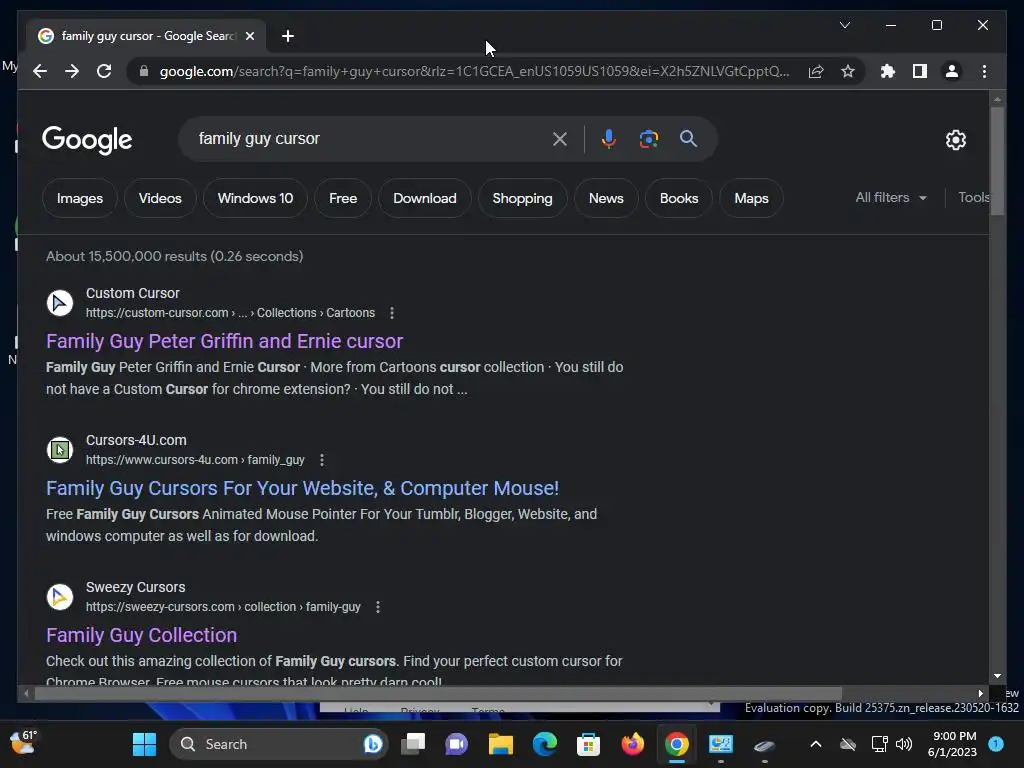Viewport: 1024px width, 768px height.
Task: Open Chat app from taskbar
Action: pyautogui.click(x=456, y=744)
